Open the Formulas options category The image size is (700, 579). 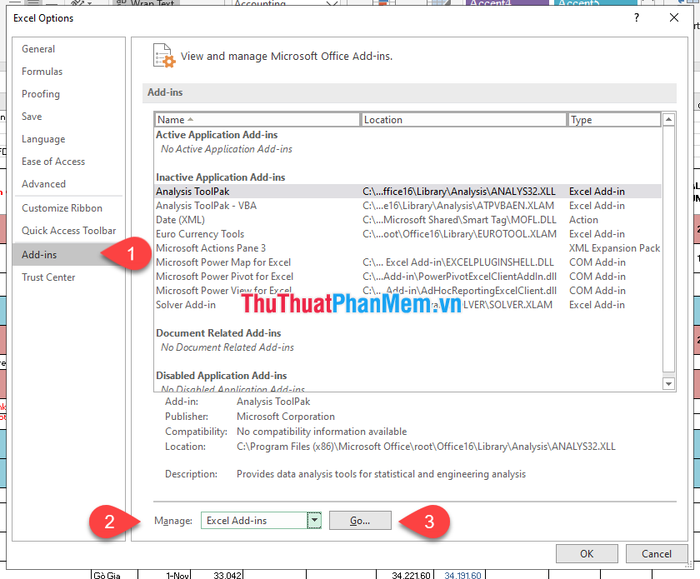(42, 71)
